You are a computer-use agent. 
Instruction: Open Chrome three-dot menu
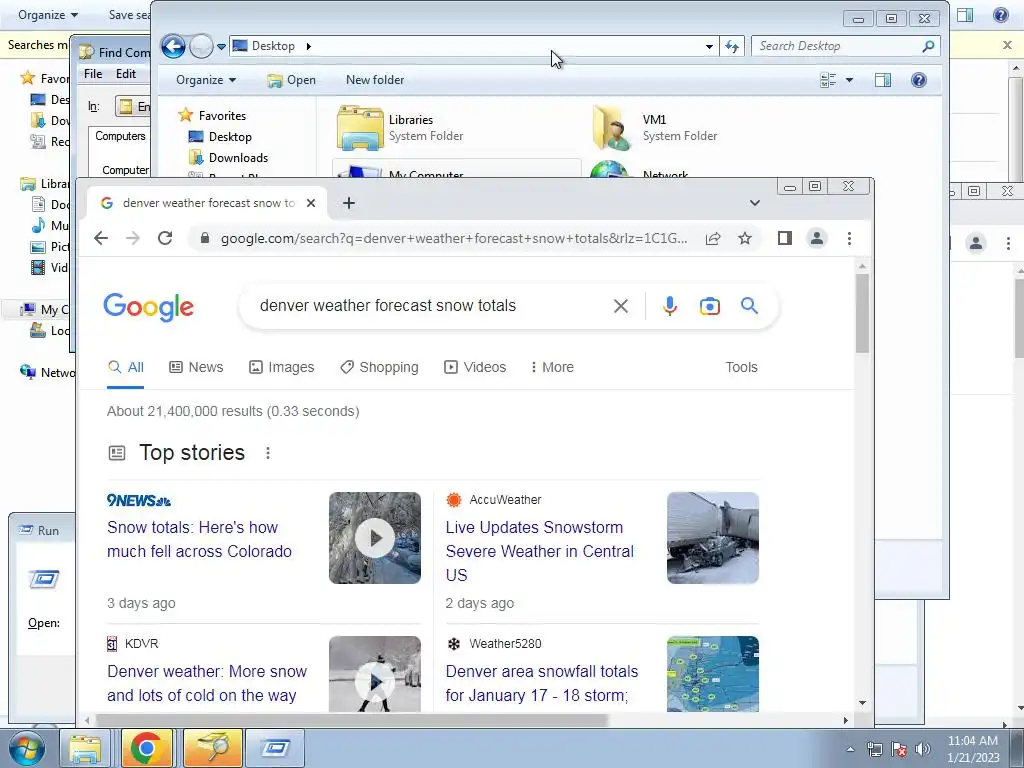click(x=849, y=238)
